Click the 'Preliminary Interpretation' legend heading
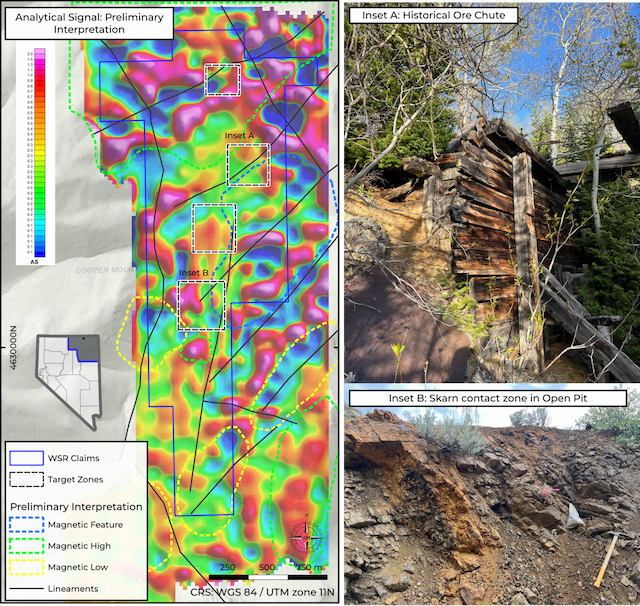This screenshot has height=606, width=640. [x=76, y=506]
